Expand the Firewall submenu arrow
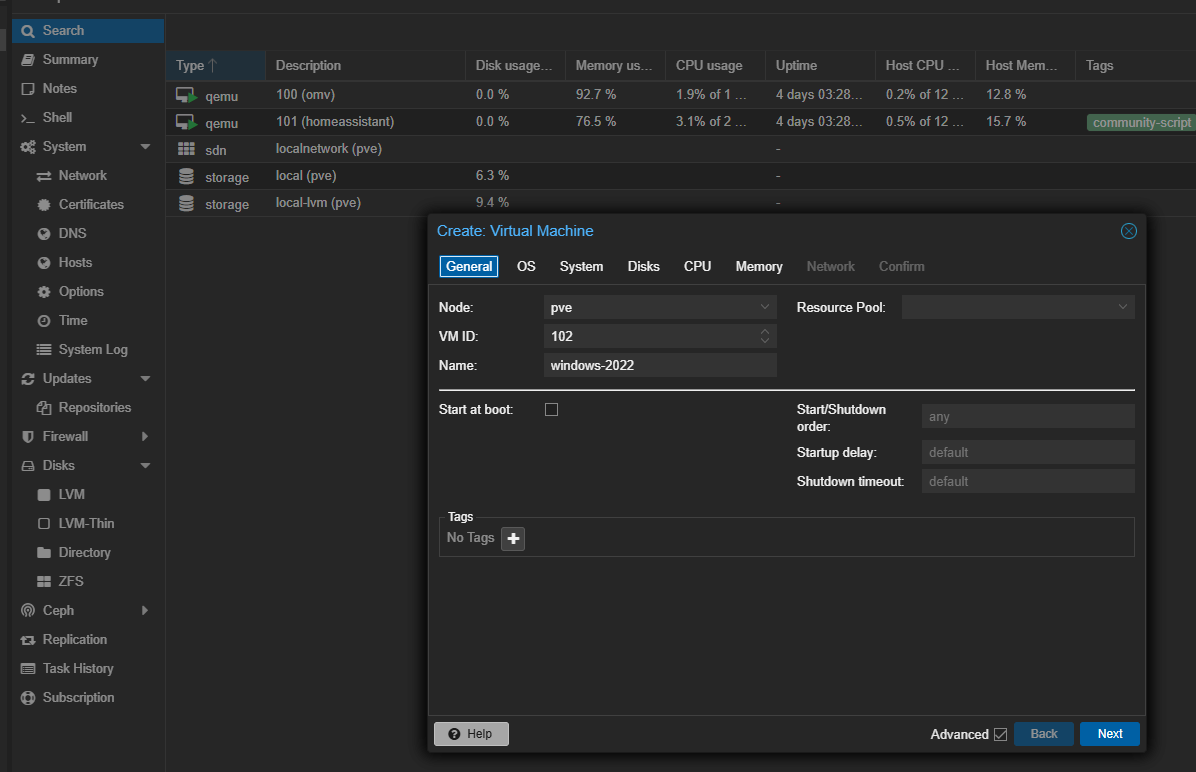 click(145, 437)
